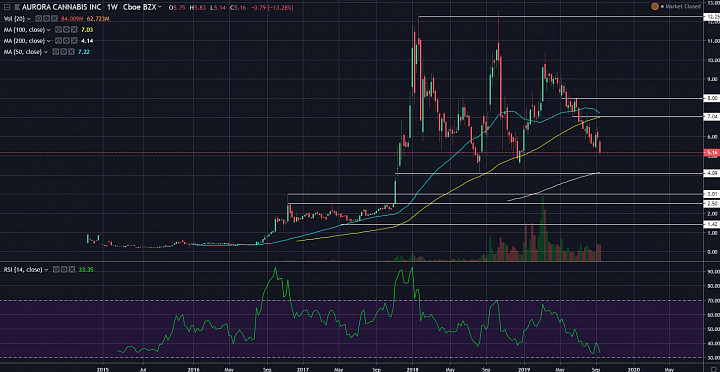Click the 90.00 RSI scale label

pos(713,272)
